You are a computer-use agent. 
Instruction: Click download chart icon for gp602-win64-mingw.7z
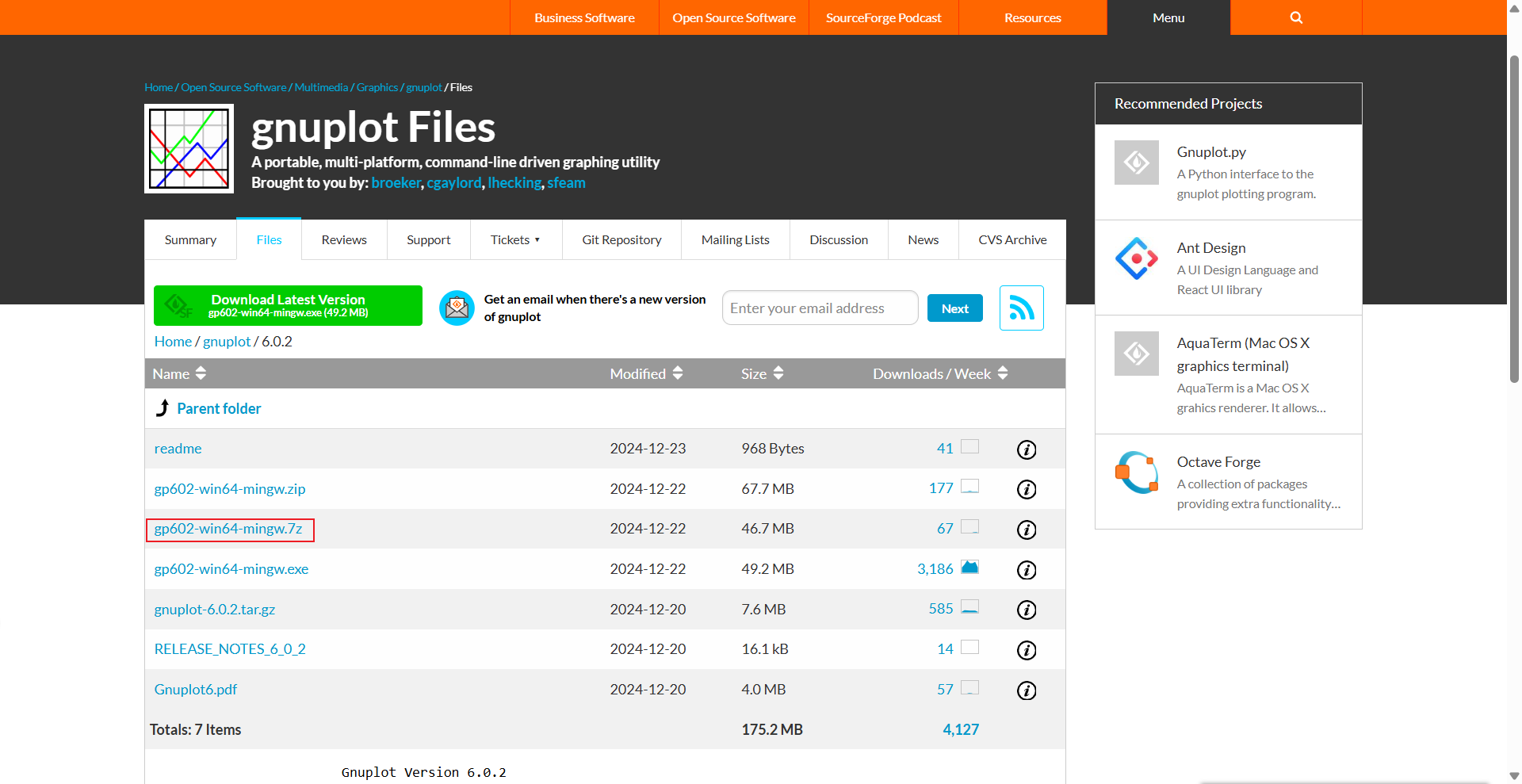(969, 526)
